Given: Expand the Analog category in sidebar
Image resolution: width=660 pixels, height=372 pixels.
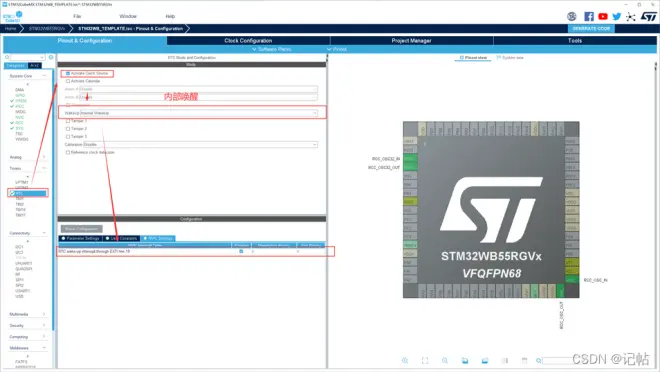Looking at the screenshot, I should [x=27, y=157].
